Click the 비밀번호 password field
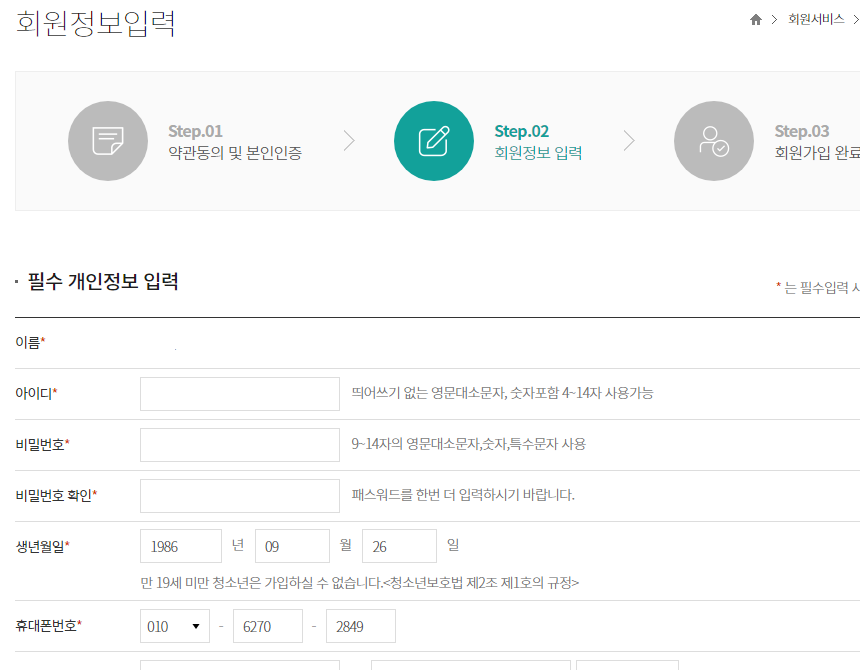The image size is (860, 670). (x=239, y=444)
